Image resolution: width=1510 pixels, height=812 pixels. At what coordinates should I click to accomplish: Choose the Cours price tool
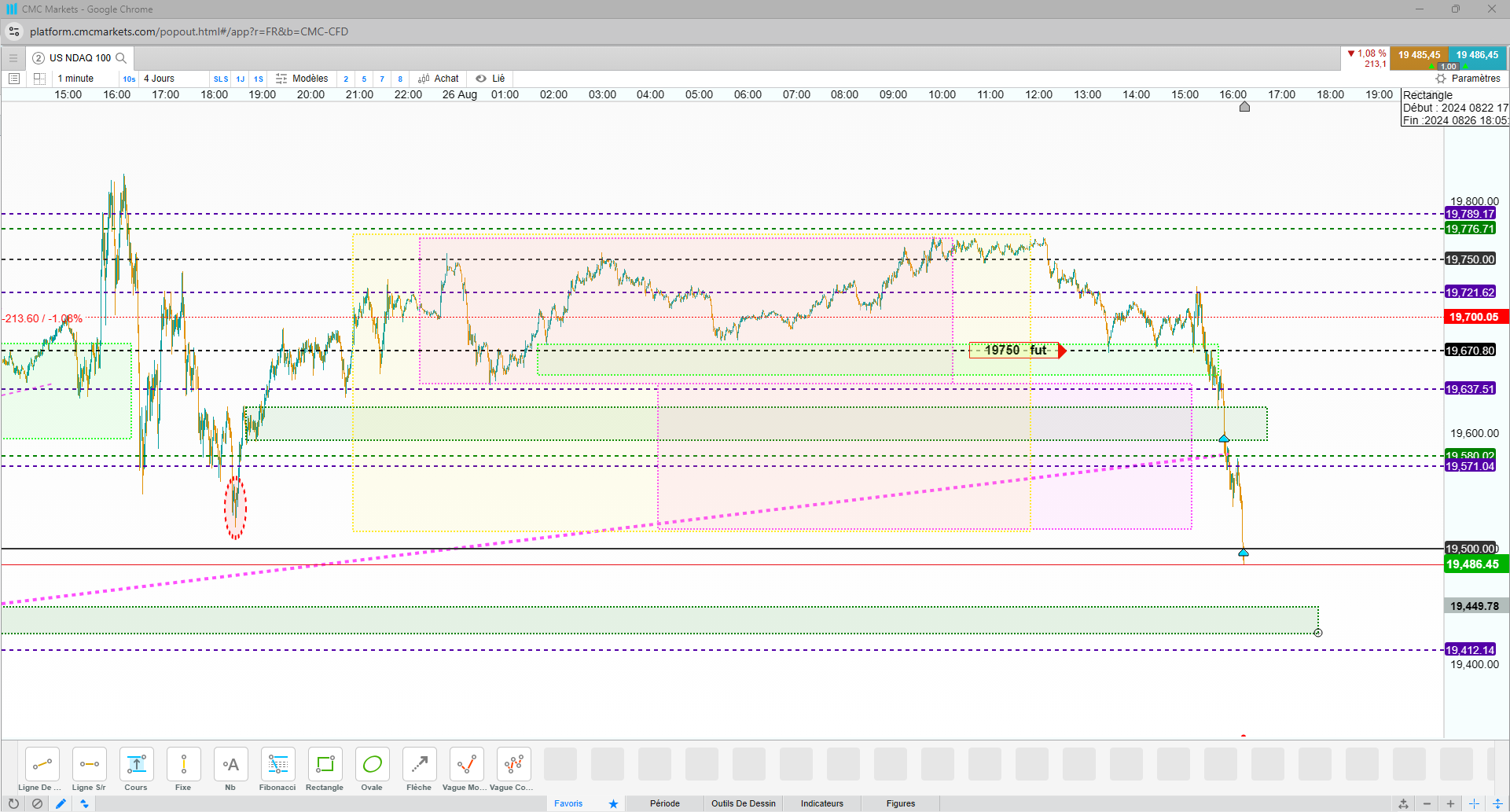pyautogui.click(x=136, y=769)
